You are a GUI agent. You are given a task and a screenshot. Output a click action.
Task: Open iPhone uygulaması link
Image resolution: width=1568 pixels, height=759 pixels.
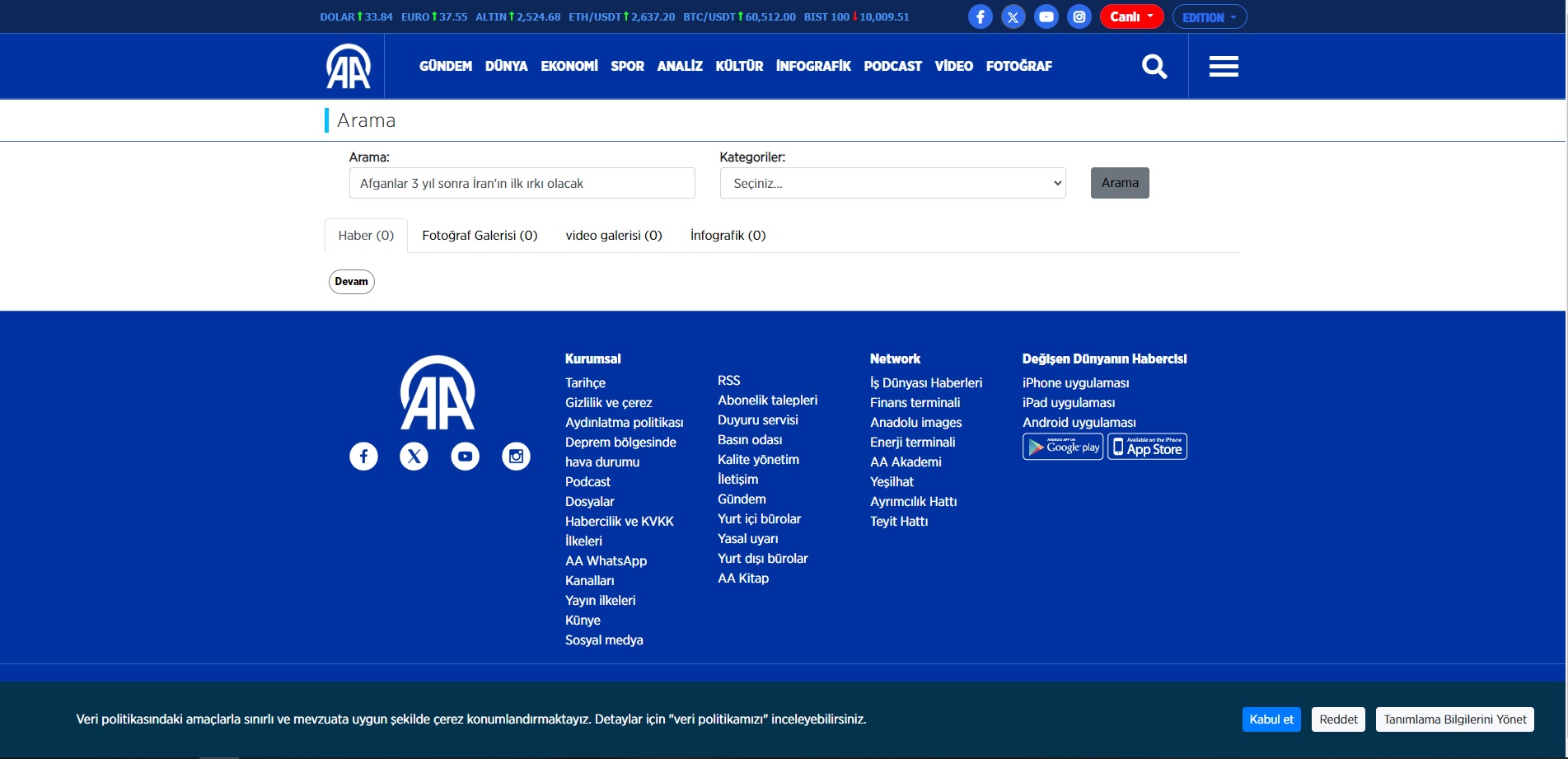[1075, 383]
